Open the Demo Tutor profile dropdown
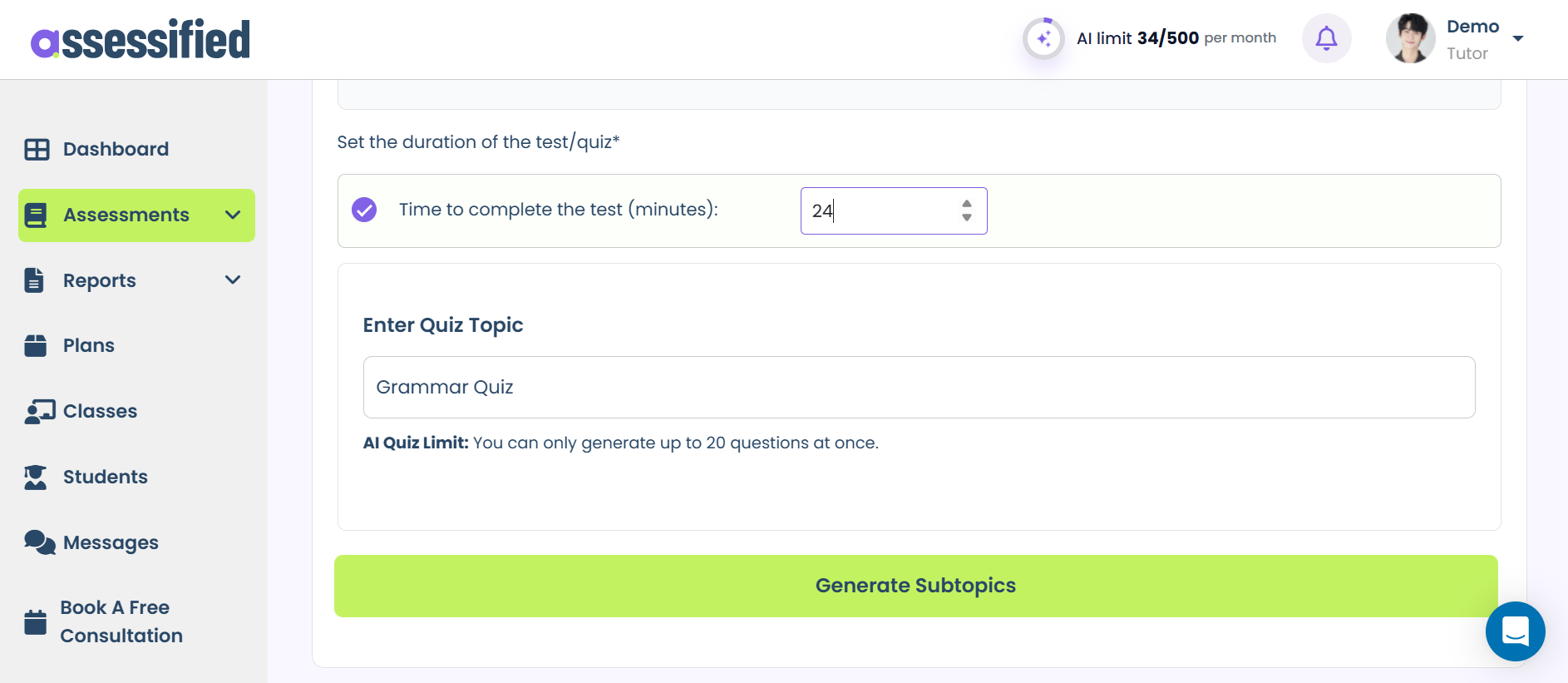Viewport: 1568px width, 683px height. 1517,38
